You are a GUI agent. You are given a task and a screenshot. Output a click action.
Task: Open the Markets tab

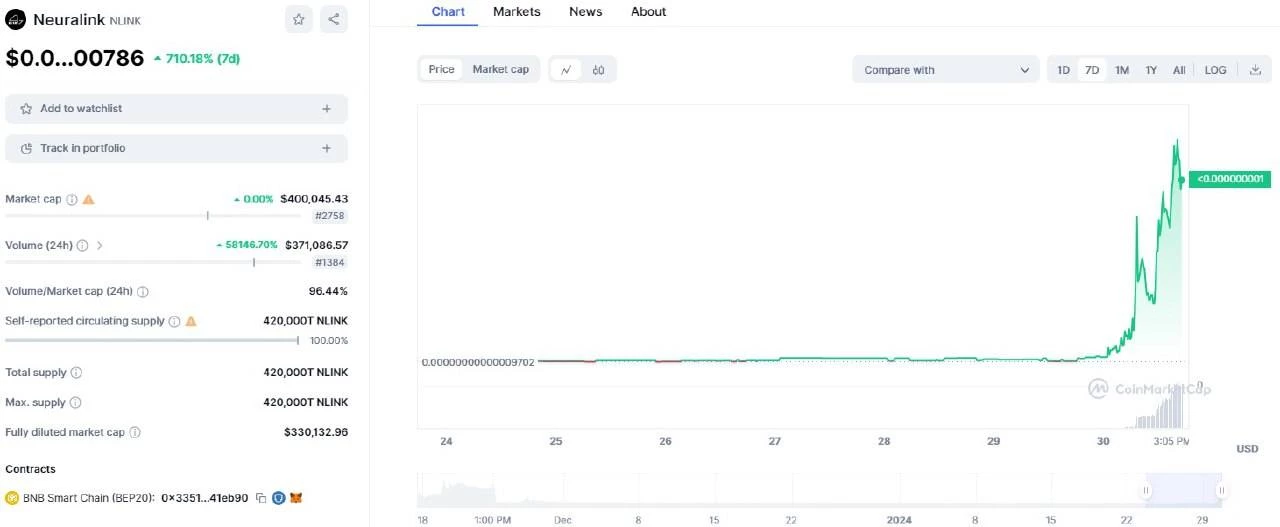[516, 12]
